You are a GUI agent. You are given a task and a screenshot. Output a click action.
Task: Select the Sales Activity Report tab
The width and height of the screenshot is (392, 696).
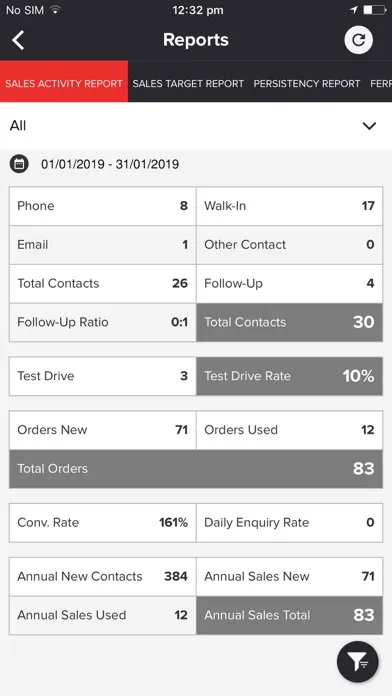64,82
